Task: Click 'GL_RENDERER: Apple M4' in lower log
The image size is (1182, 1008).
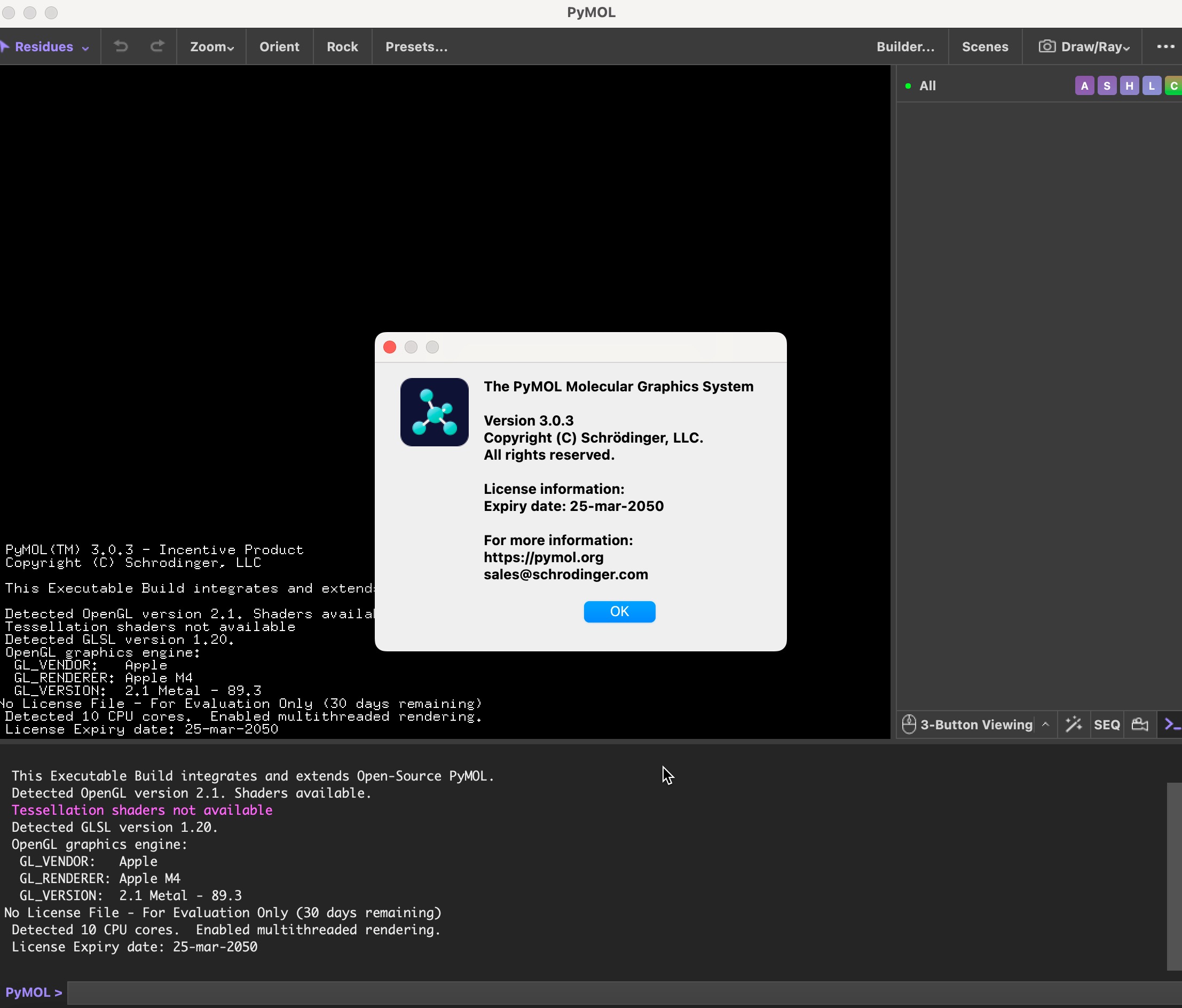Action: (100, 878)
